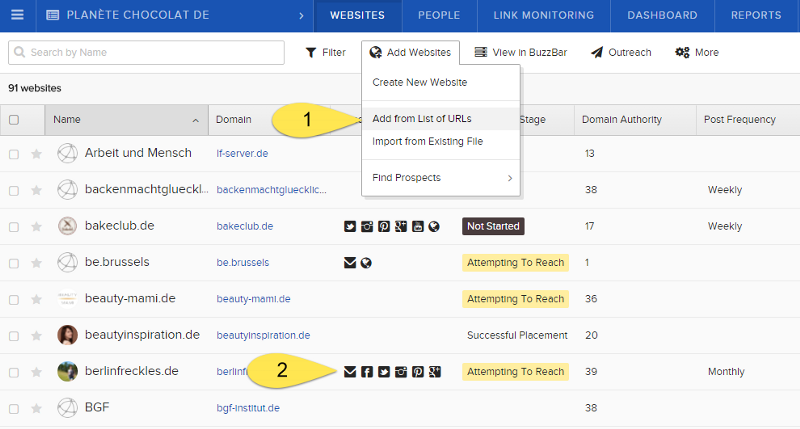The width and height of the screenshot is (800, 429).
Task: Star the bakeclub.de website
Action: point(36,226)
